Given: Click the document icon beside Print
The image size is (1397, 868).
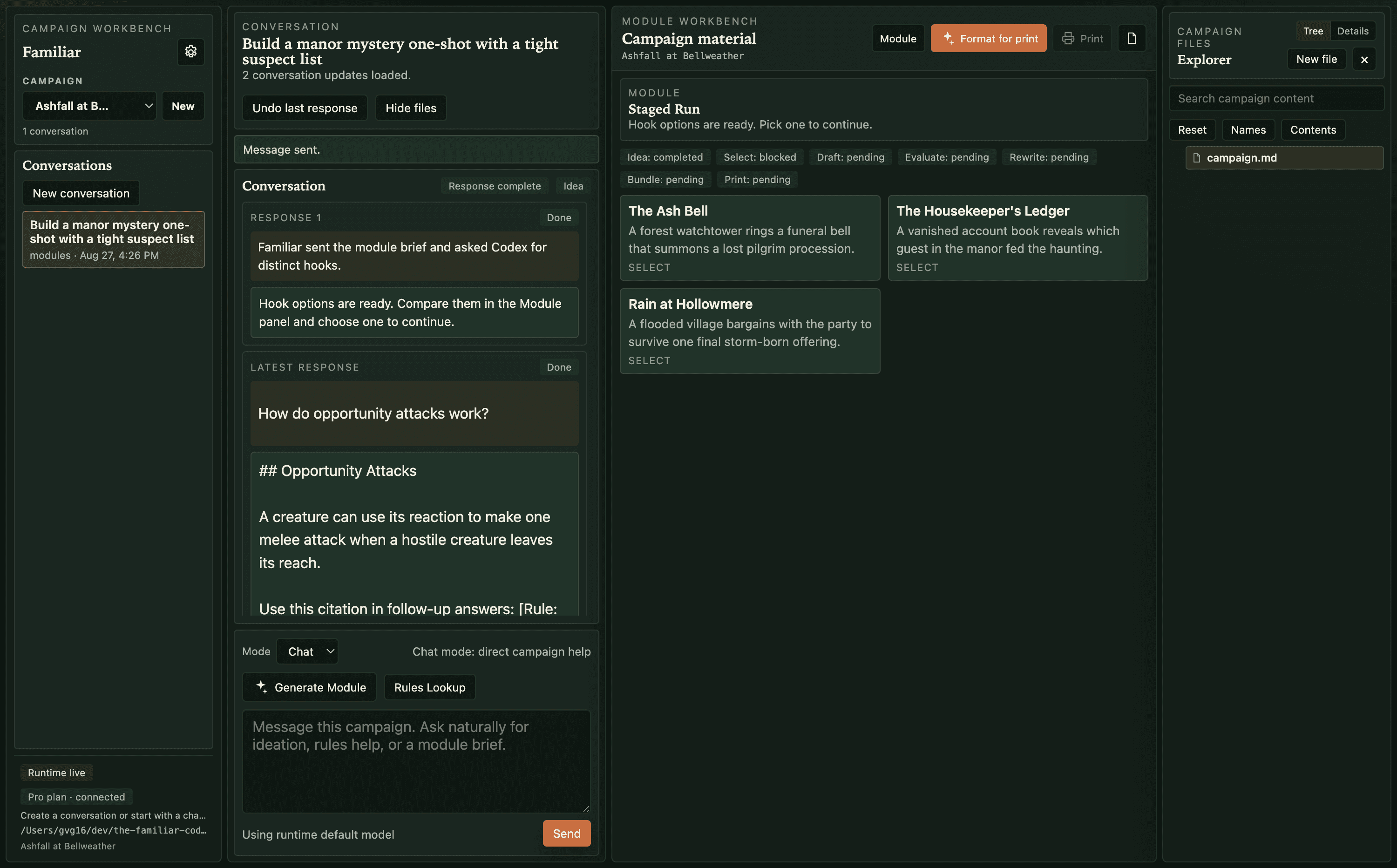Looking at the screenshot, I should [1131, 39].
